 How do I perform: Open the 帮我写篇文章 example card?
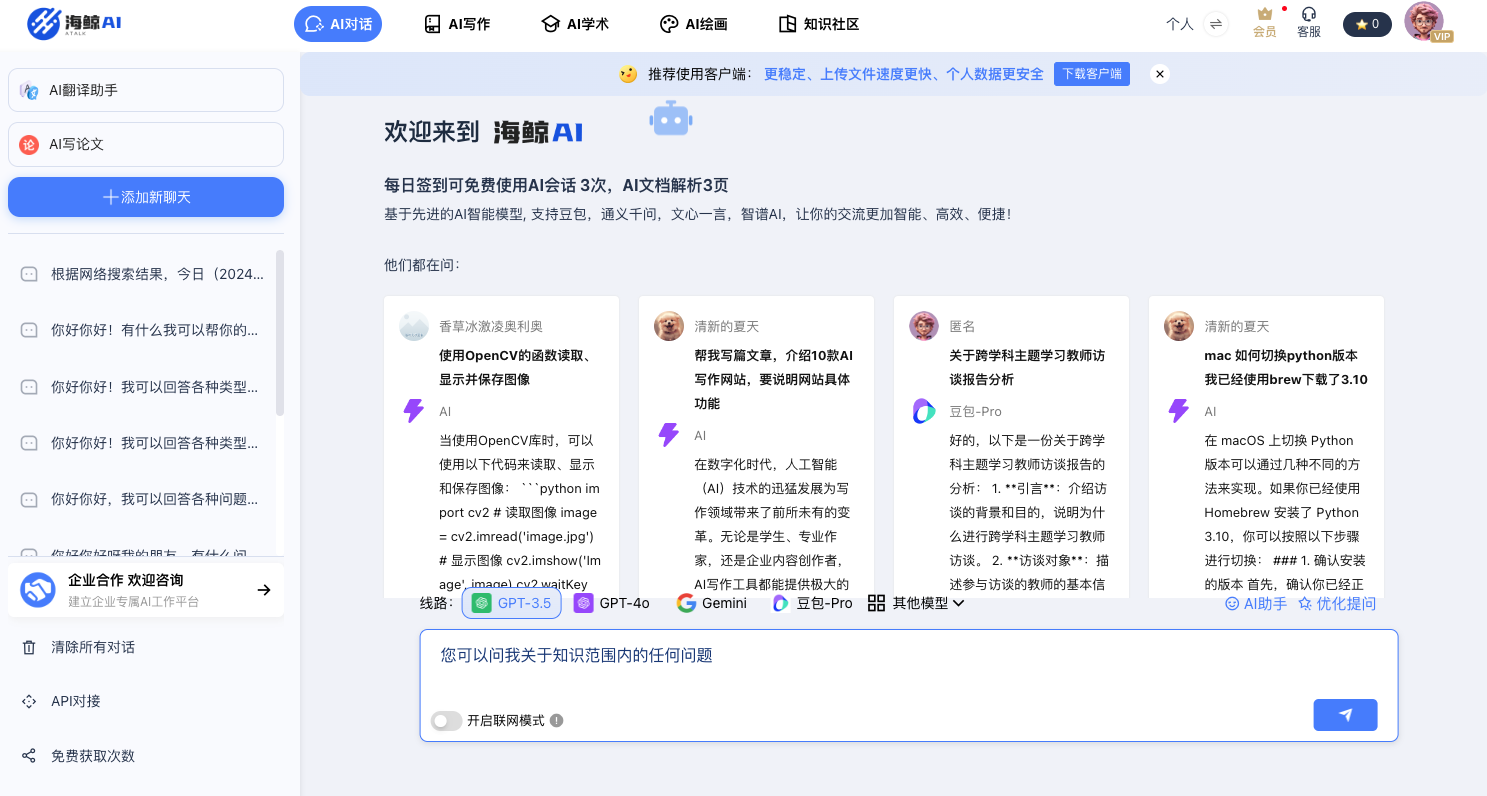point(757,446)
